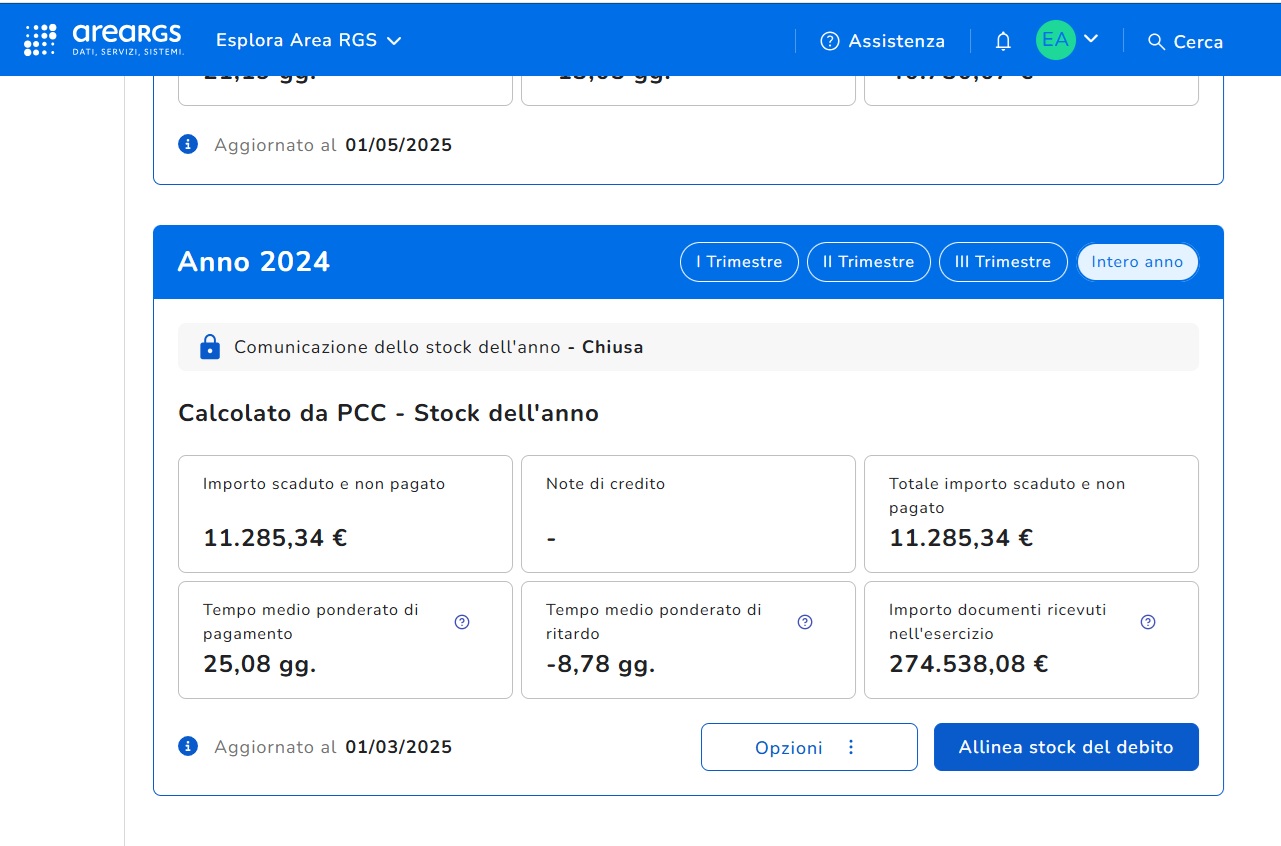Click the lock icon for stock communication
This screenshot has height=846, width=1281.
click(209, 347)
